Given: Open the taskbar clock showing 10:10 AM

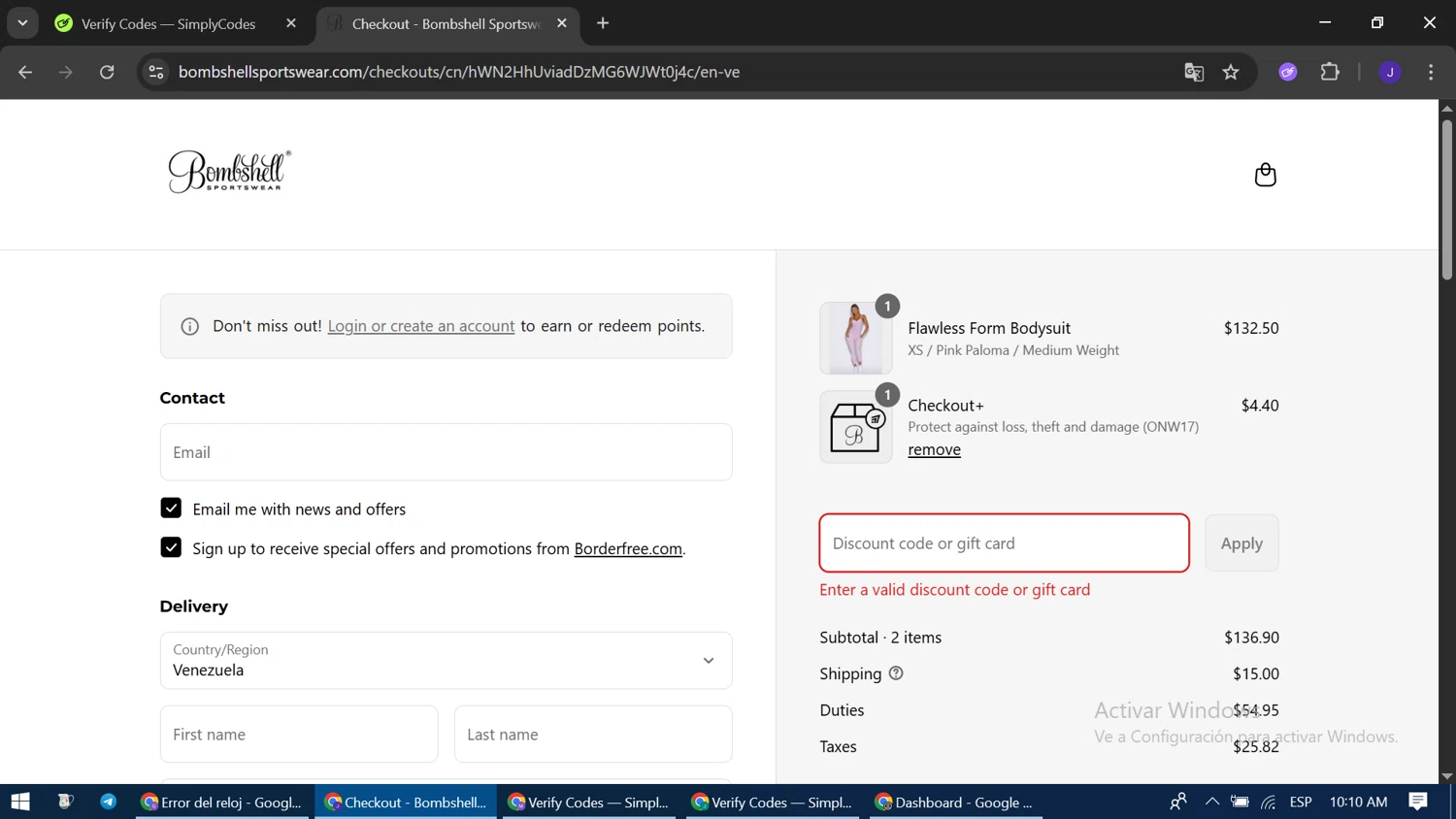Looking at the screenshot, I should [1358, 802].
